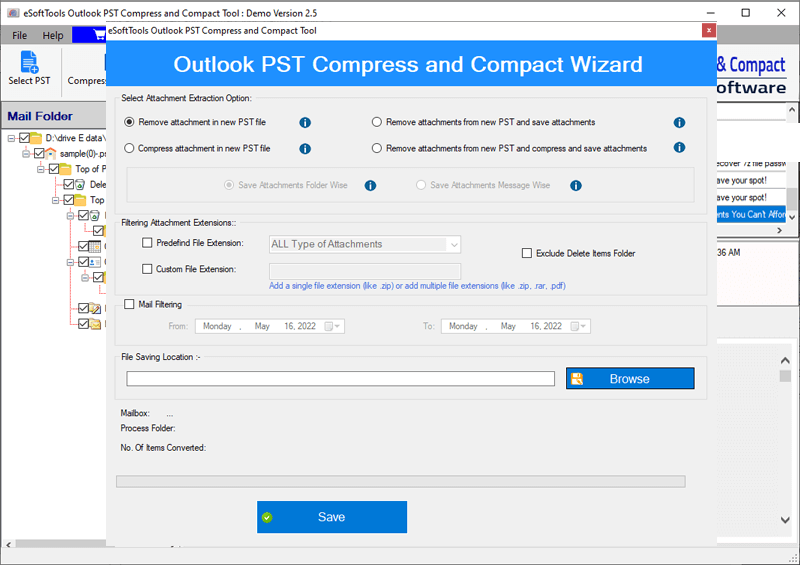Click inside the Custom File Extension text field
This screenshot has width=800, height=565.
coord(365,271)
